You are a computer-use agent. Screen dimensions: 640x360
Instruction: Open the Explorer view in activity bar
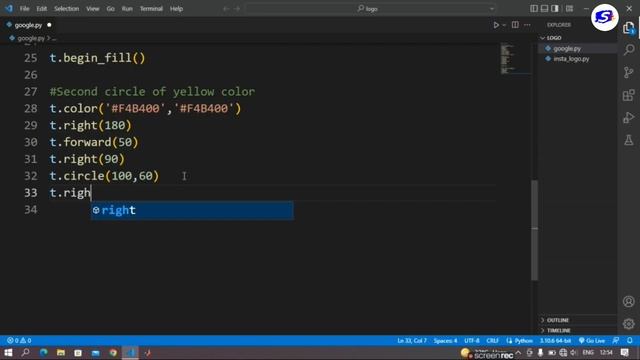629,28
